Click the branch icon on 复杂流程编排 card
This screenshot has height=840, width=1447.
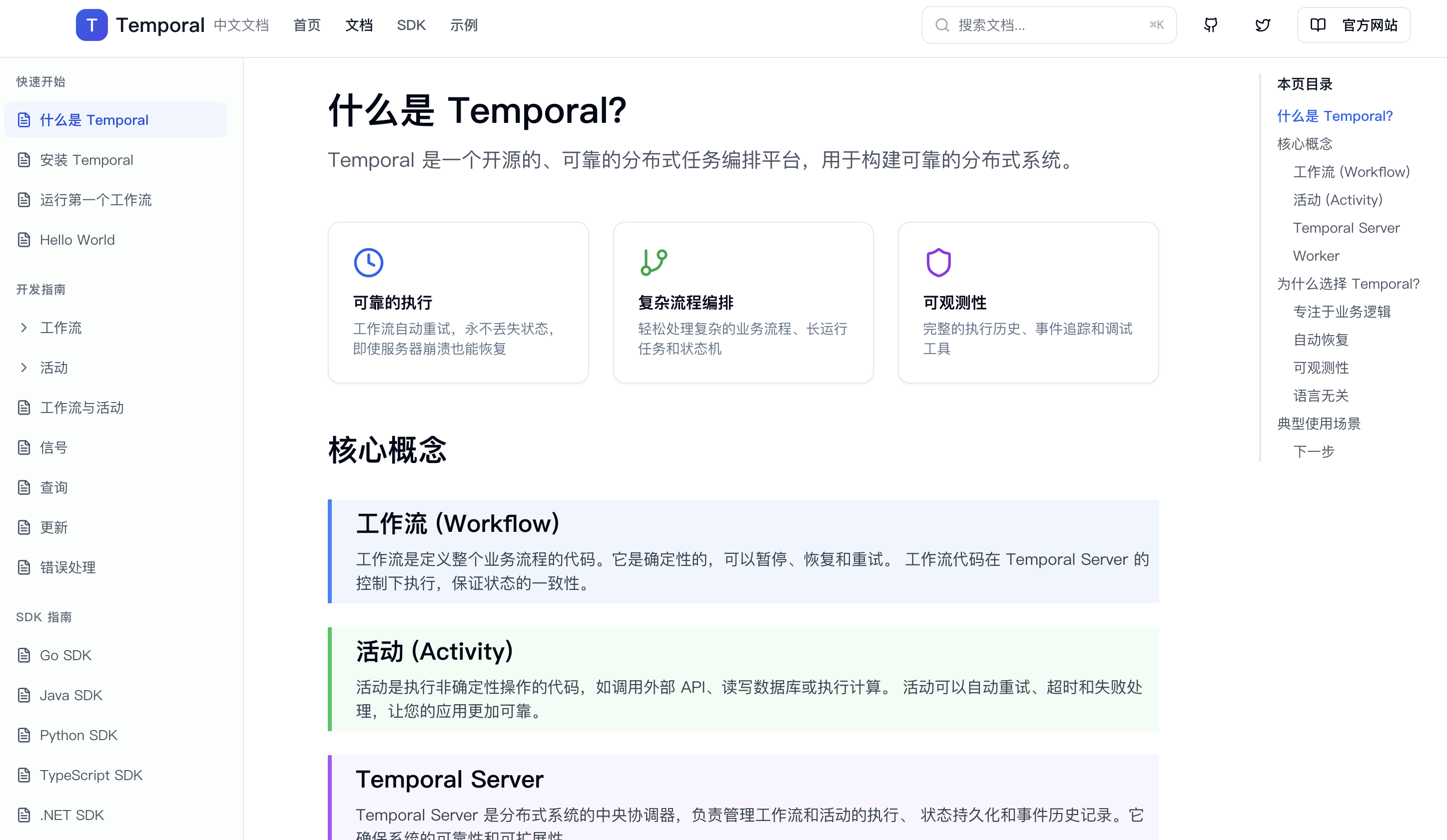pyautogui.click(x=654, y=262)
